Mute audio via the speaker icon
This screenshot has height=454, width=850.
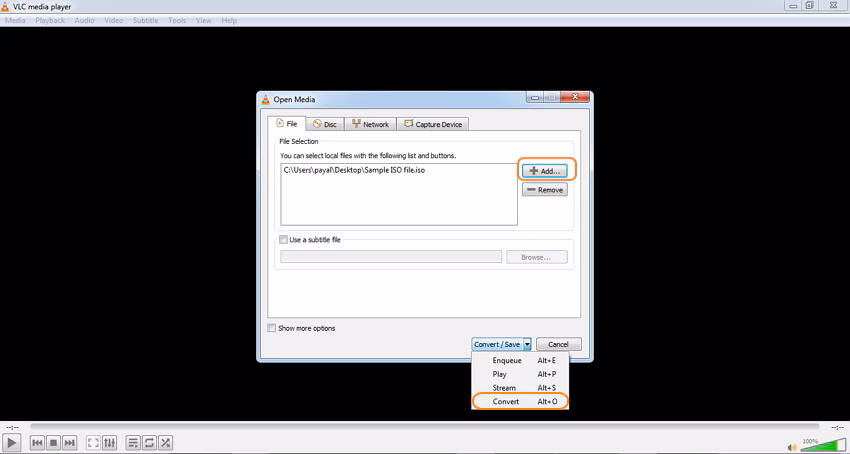(x=792, y=447)
